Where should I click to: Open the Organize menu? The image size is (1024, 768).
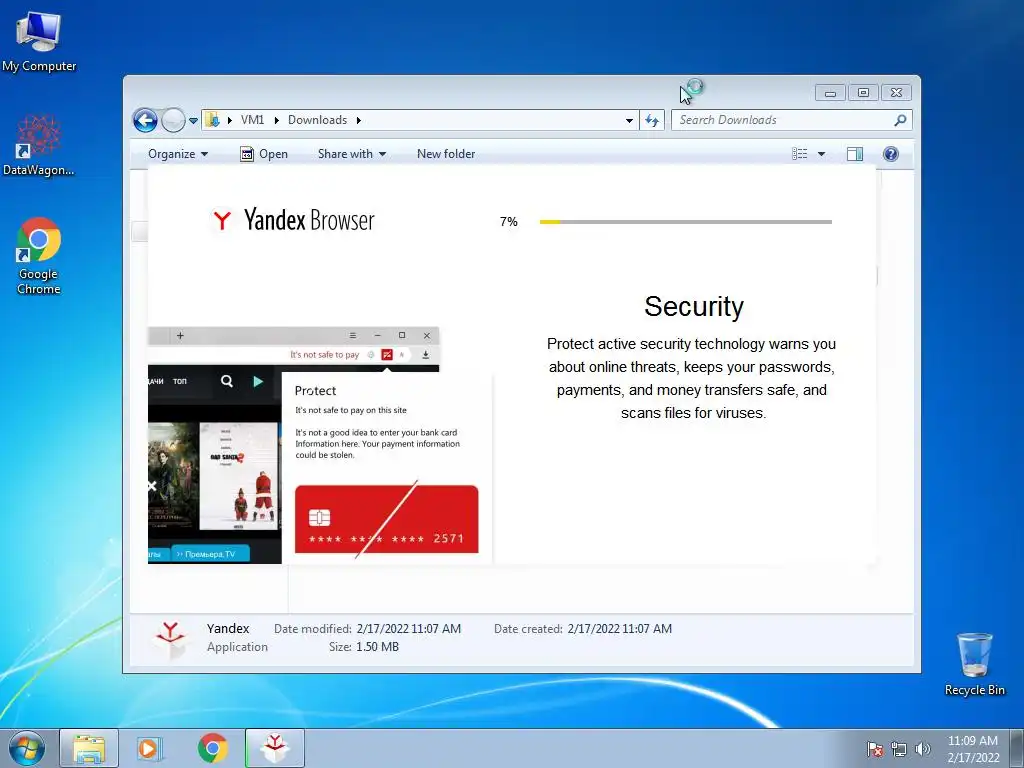coord(178,154)
